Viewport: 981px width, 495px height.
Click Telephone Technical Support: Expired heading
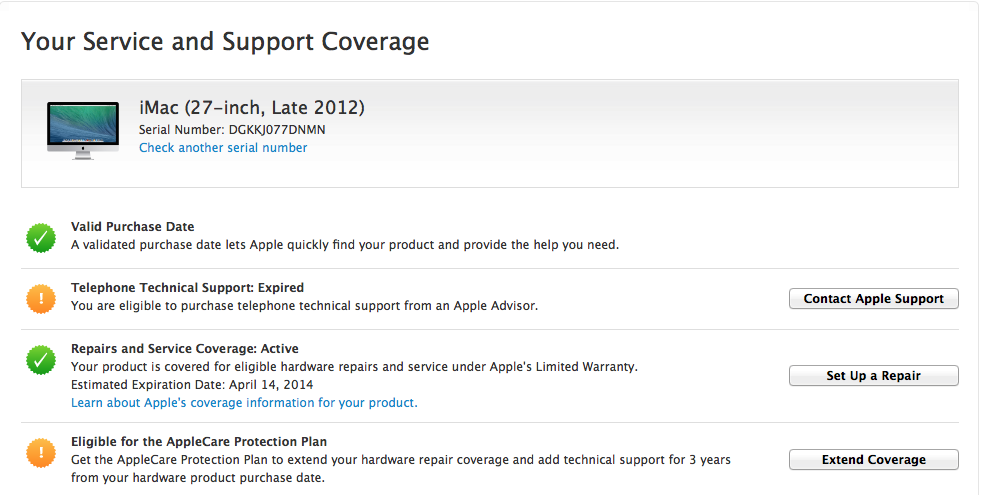click(x=187, y=288)
